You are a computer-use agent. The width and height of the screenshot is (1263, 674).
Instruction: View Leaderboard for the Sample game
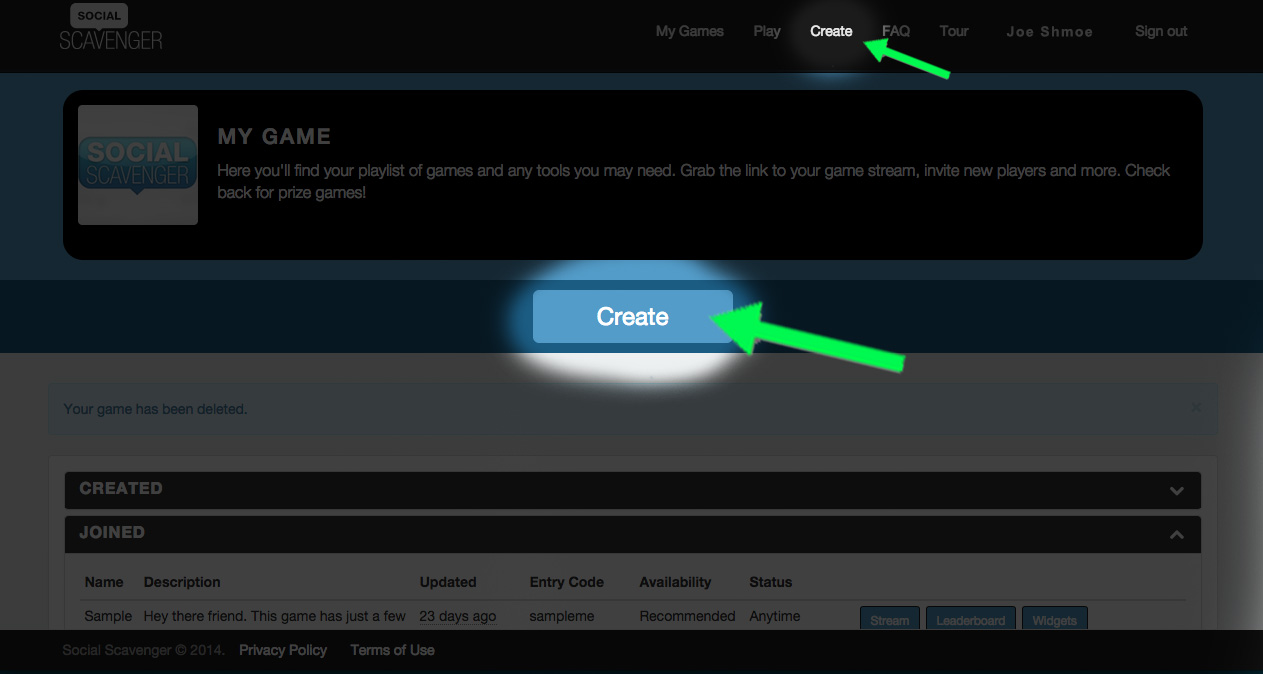971,619
